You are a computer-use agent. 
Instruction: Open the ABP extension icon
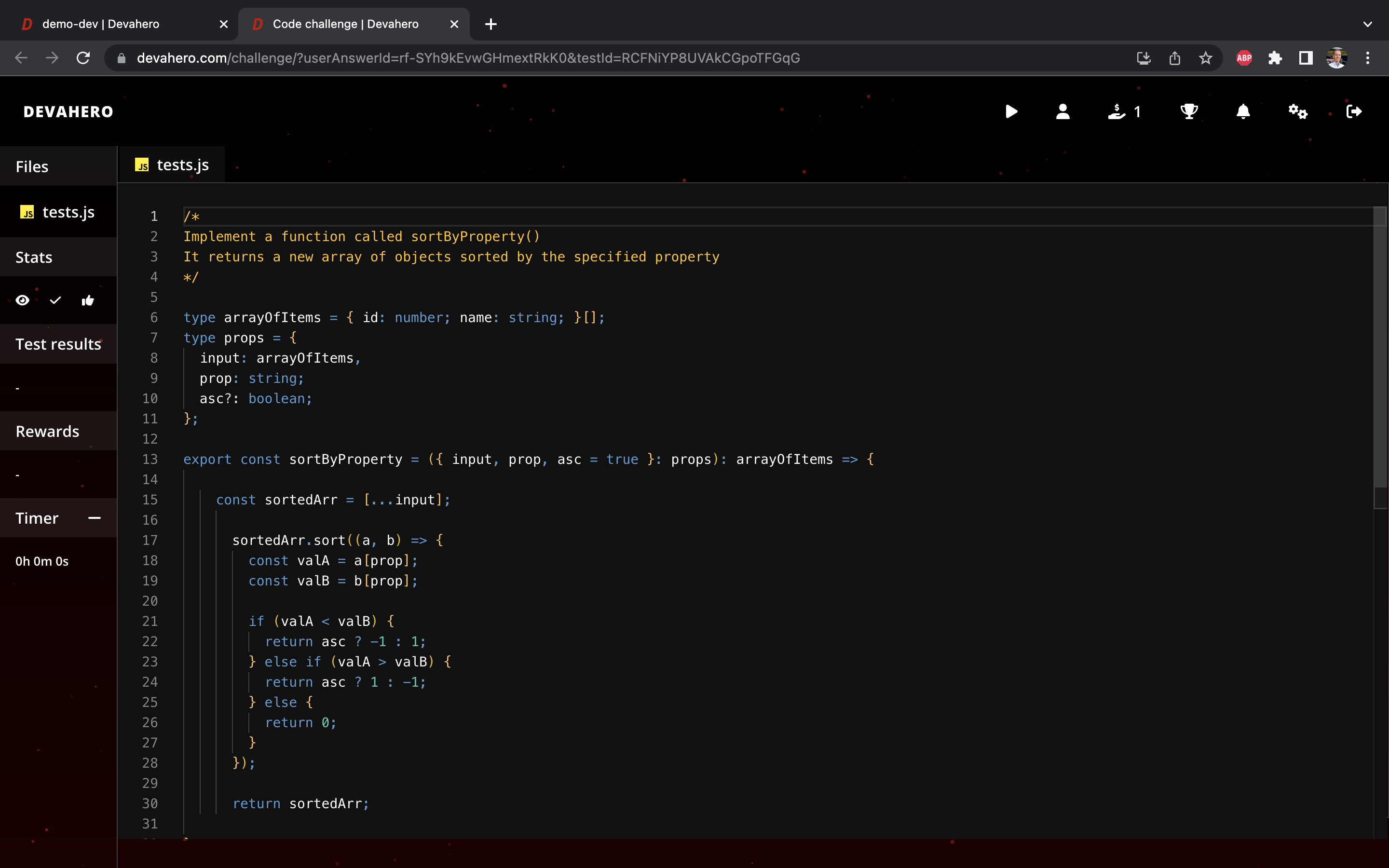1244,58
